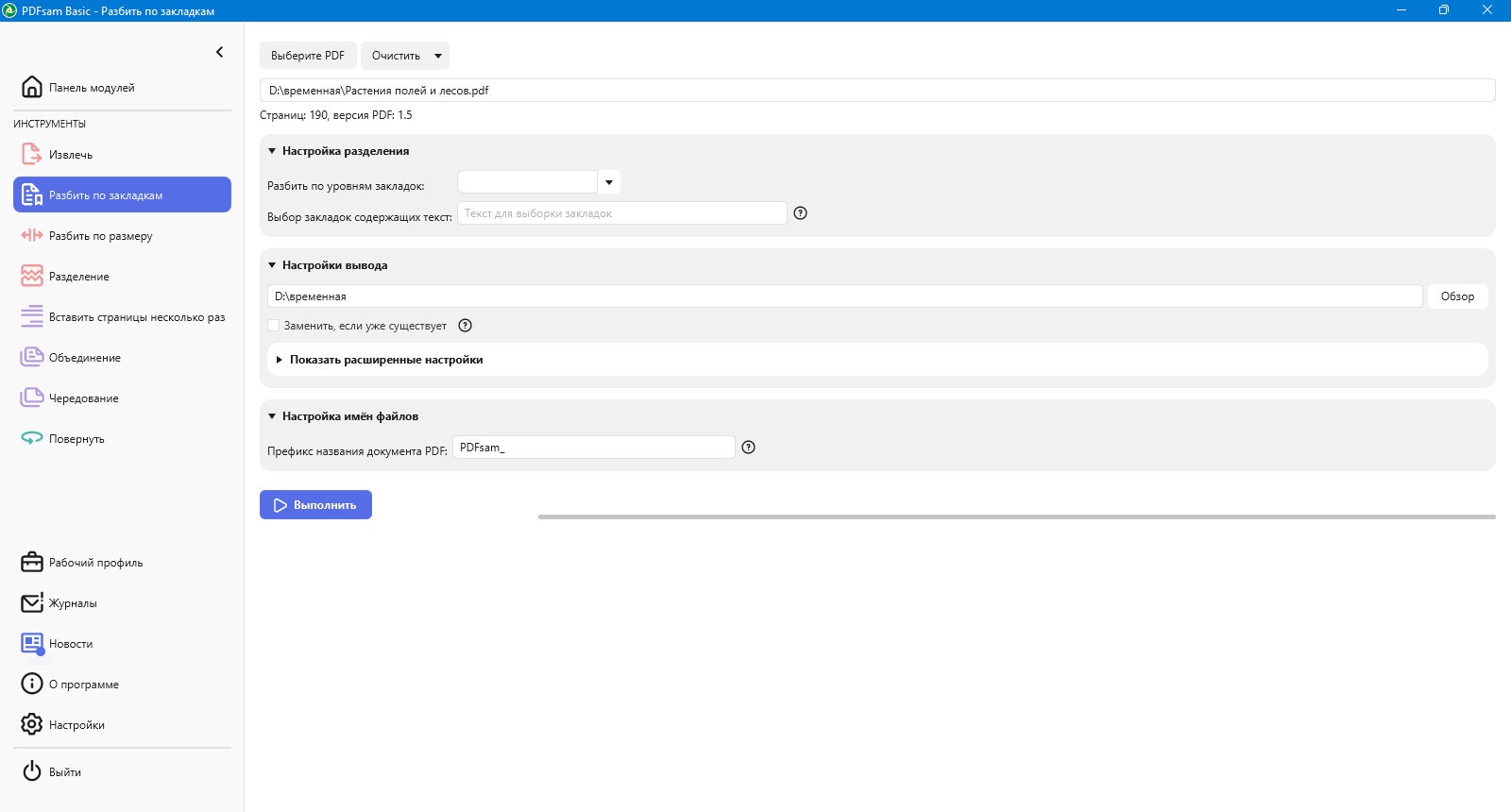Open the Logs envelope icon
Viewport: 1511px width, 812px height.
click(x=32, y=602)
